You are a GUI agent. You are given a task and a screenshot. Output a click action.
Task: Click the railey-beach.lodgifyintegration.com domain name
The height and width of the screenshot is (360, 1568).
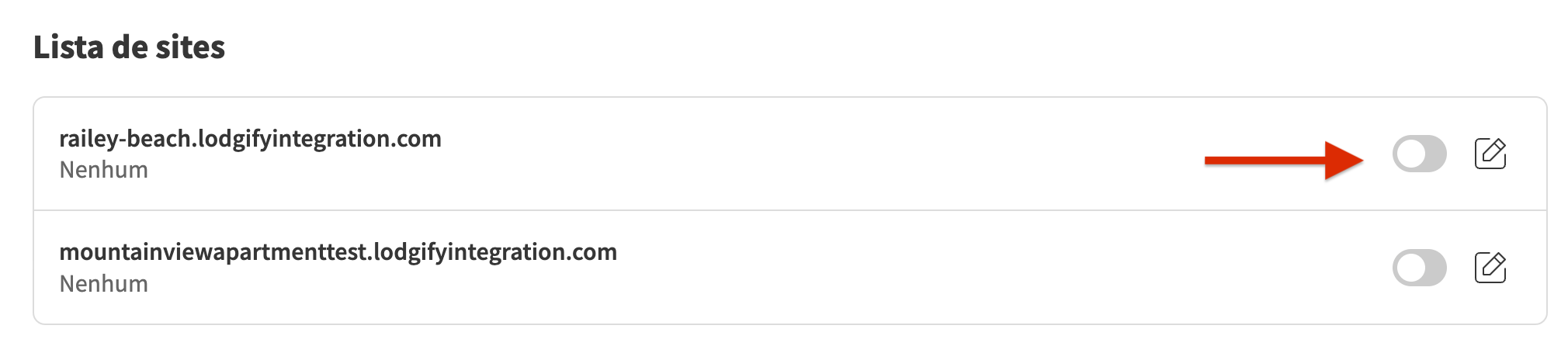pos(250,139)
